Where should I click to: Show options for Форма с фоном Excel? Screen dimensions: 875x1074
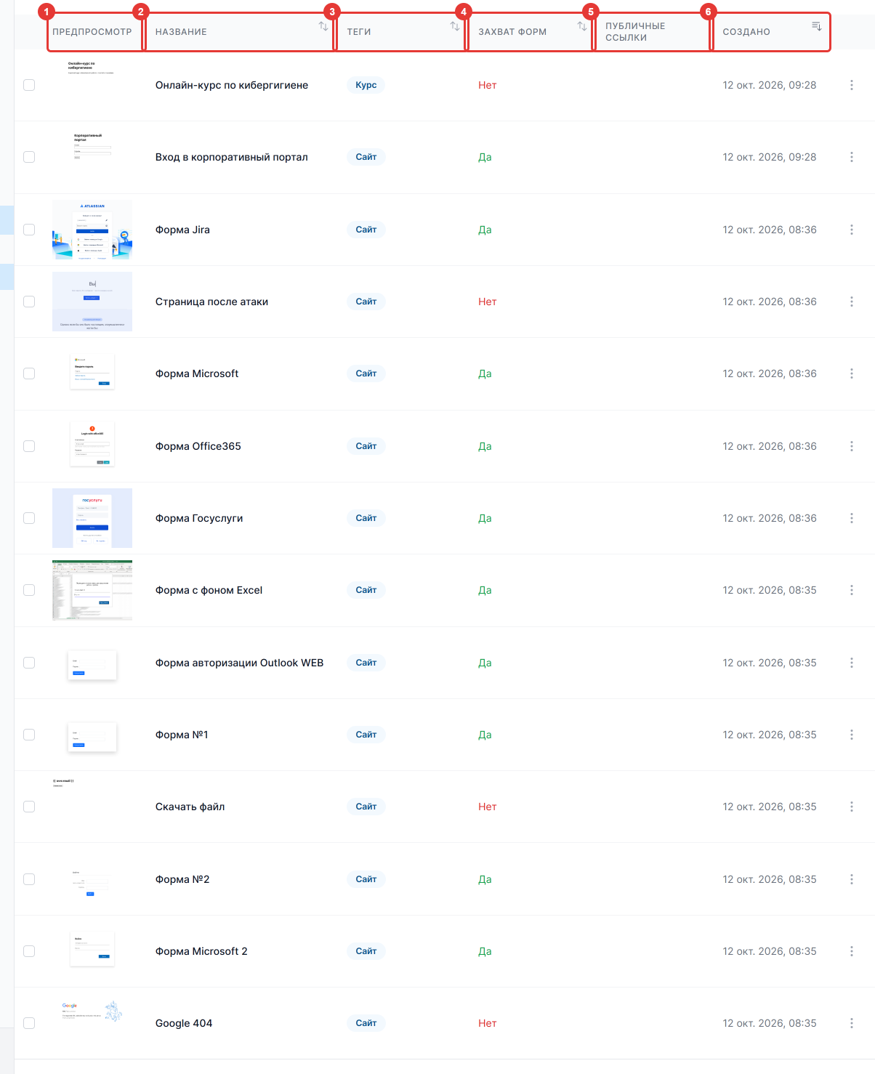tap(852, 590)
